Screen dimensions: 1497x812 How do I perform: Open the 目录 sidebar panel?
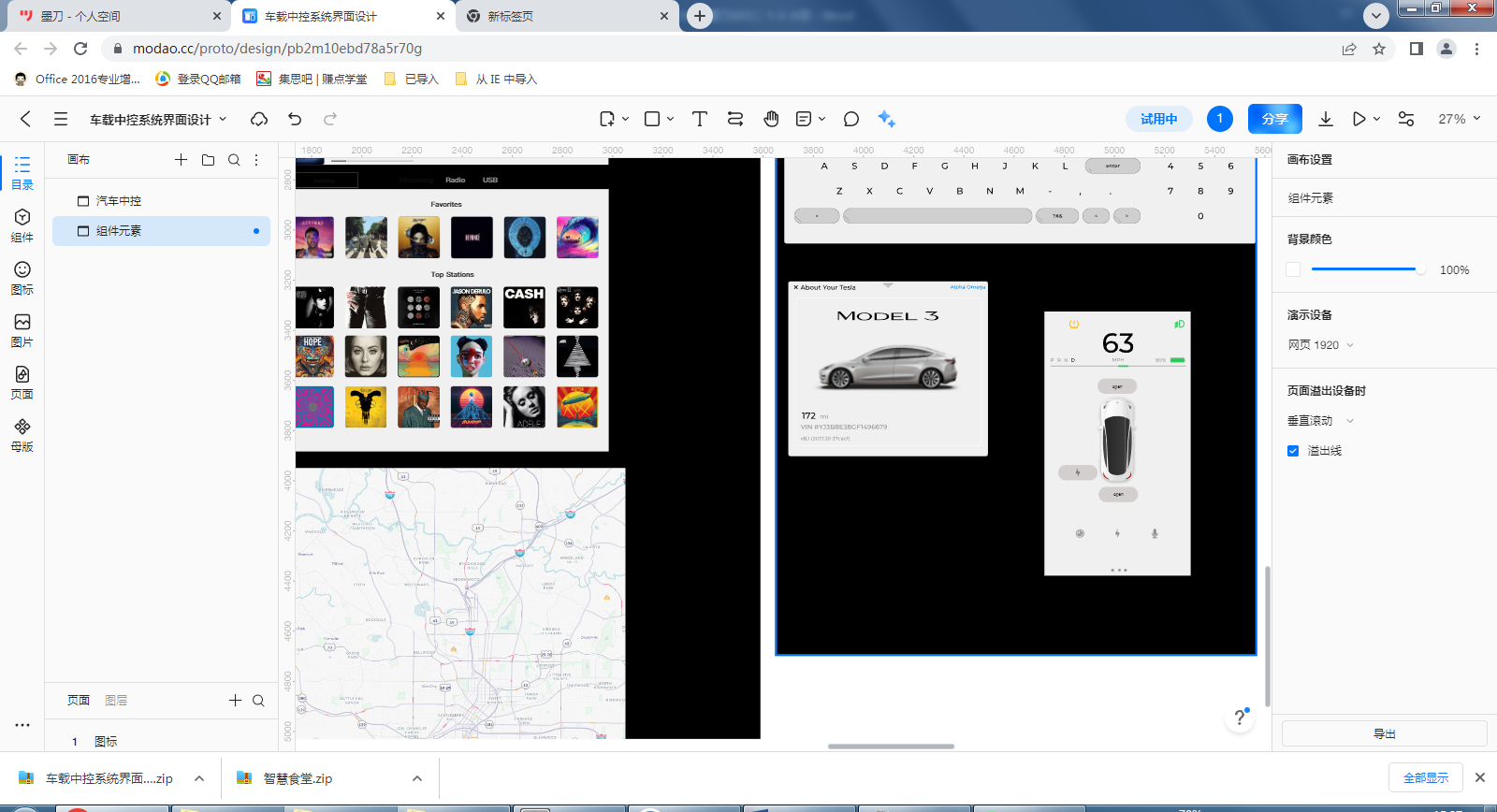point(22,173)
